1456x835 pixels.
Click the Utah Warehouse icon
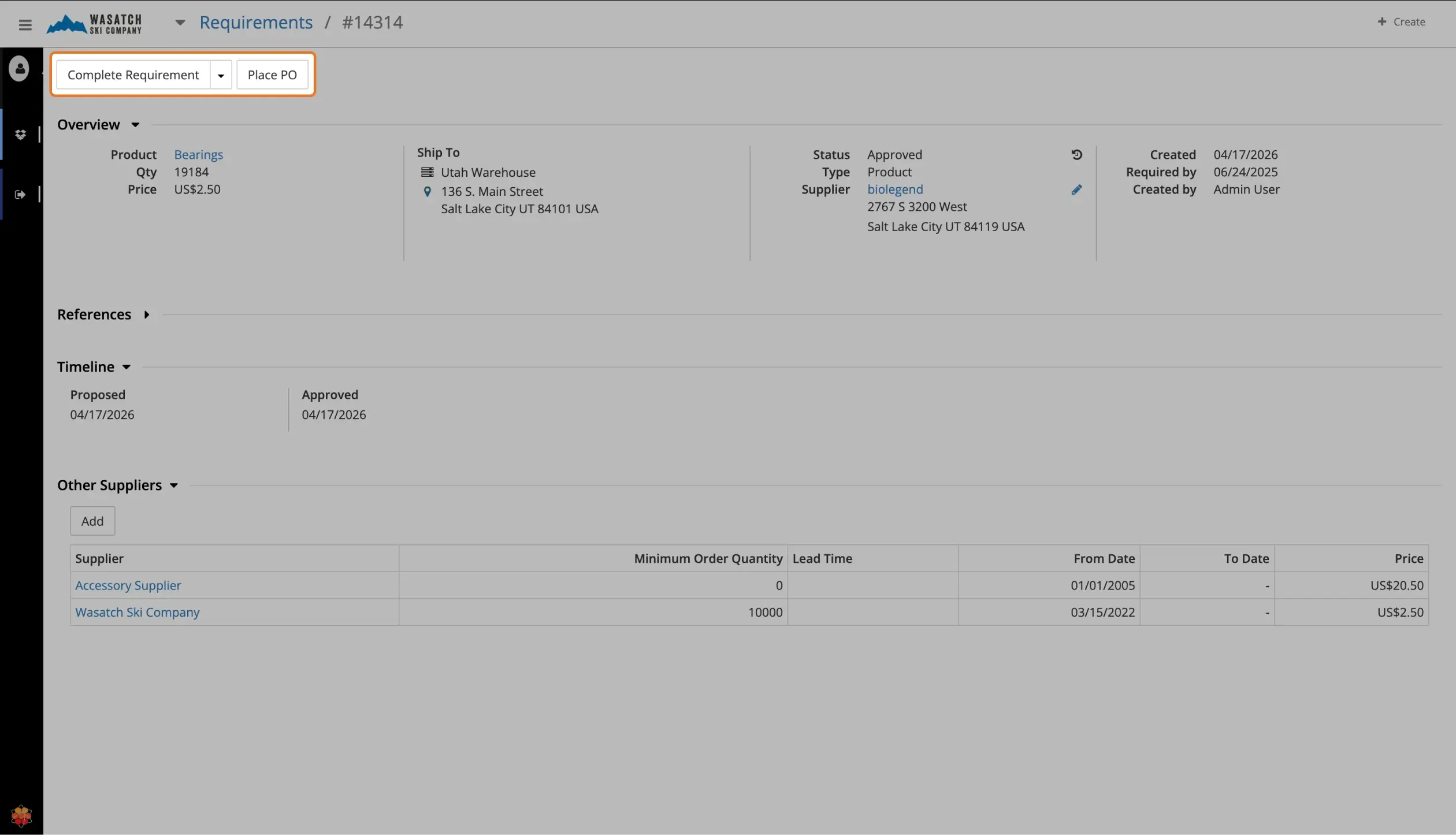click(x=427, y=172)
